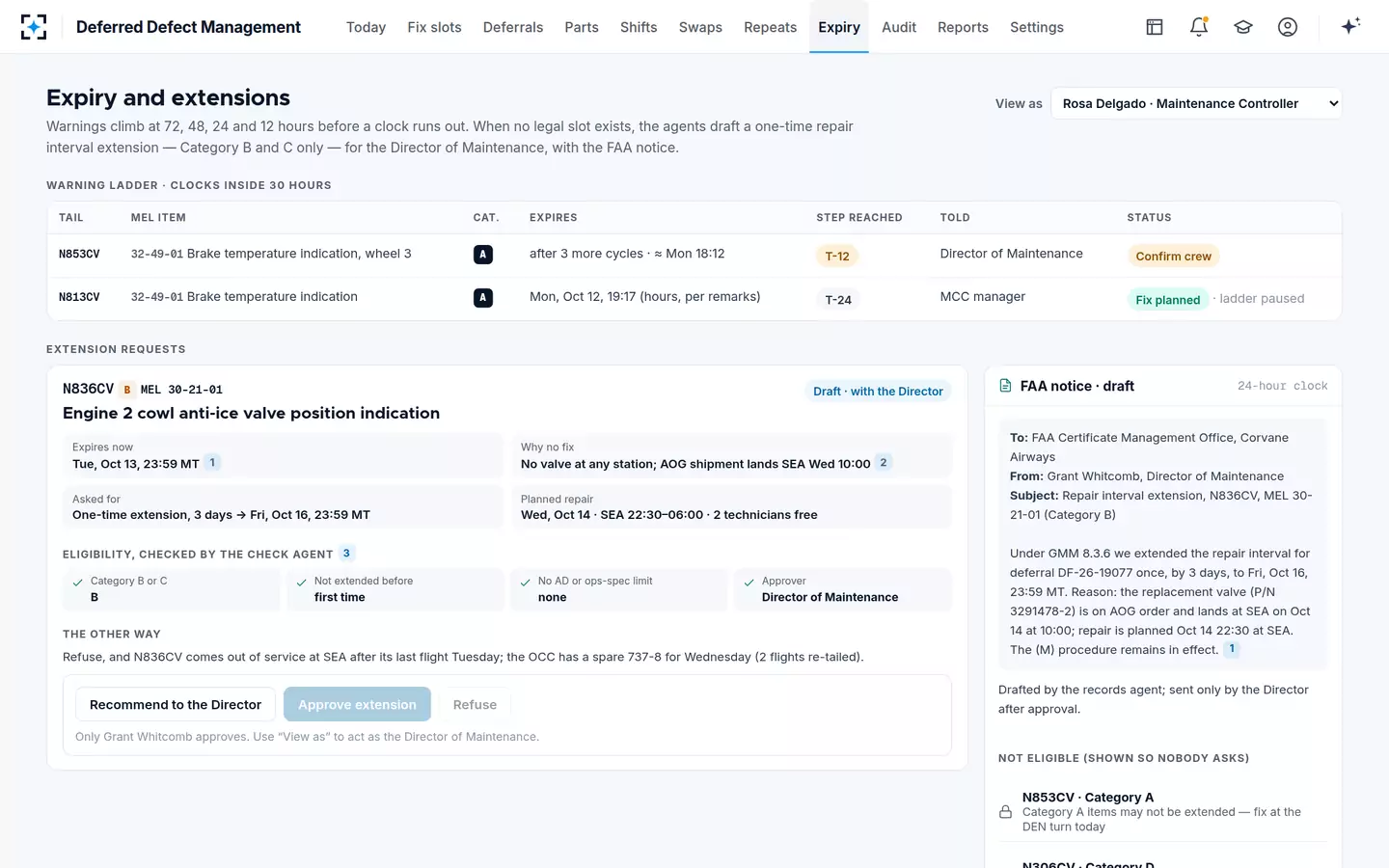The height and width of the screenshot is (868, 1389).
Task: Open footnote 3 beside eligibility heading
Action: [x=346, y=553]
